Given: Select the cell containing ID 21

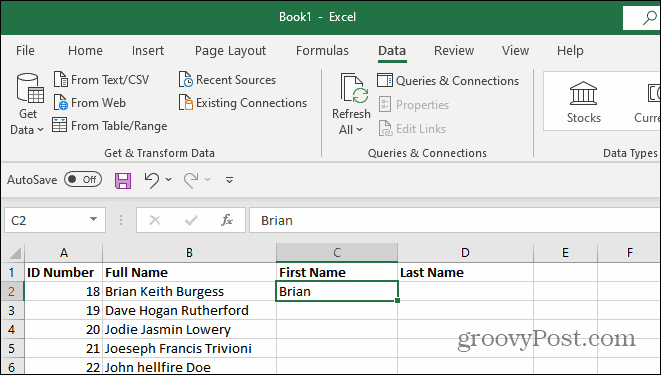Looking at the screenshot, I should 64,348.
